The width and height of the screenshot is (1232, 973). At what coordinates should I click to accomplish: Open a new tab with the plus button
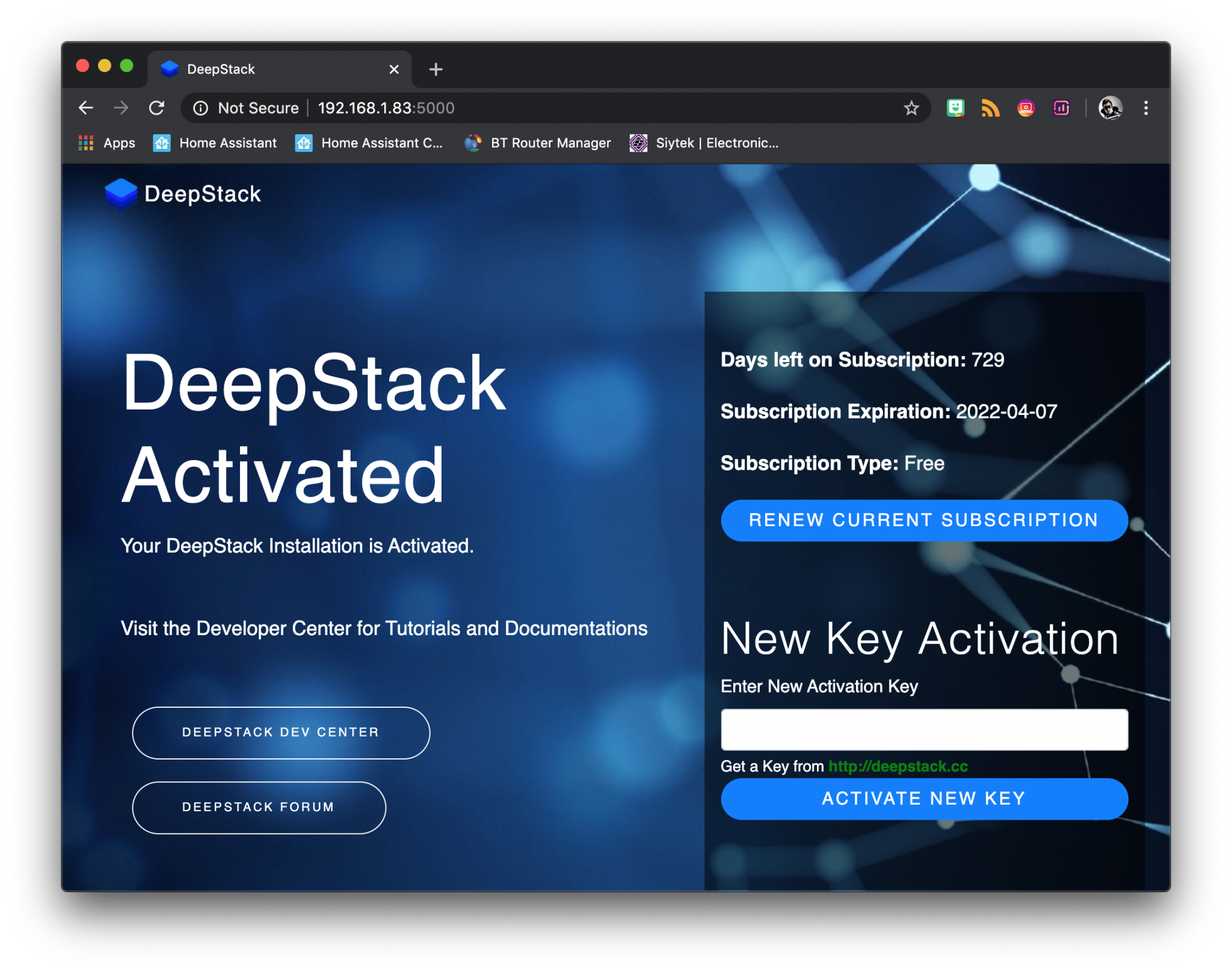click(x=435, y=69)
